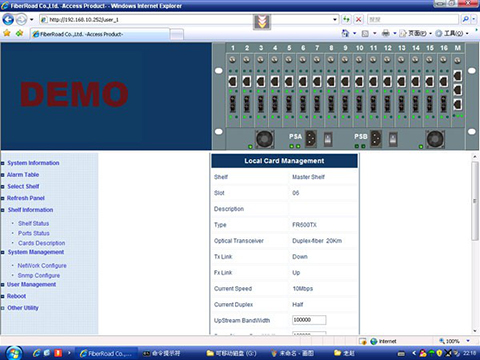
Task: Expand the System Management menu section
Action: click(x=36, y=252)
